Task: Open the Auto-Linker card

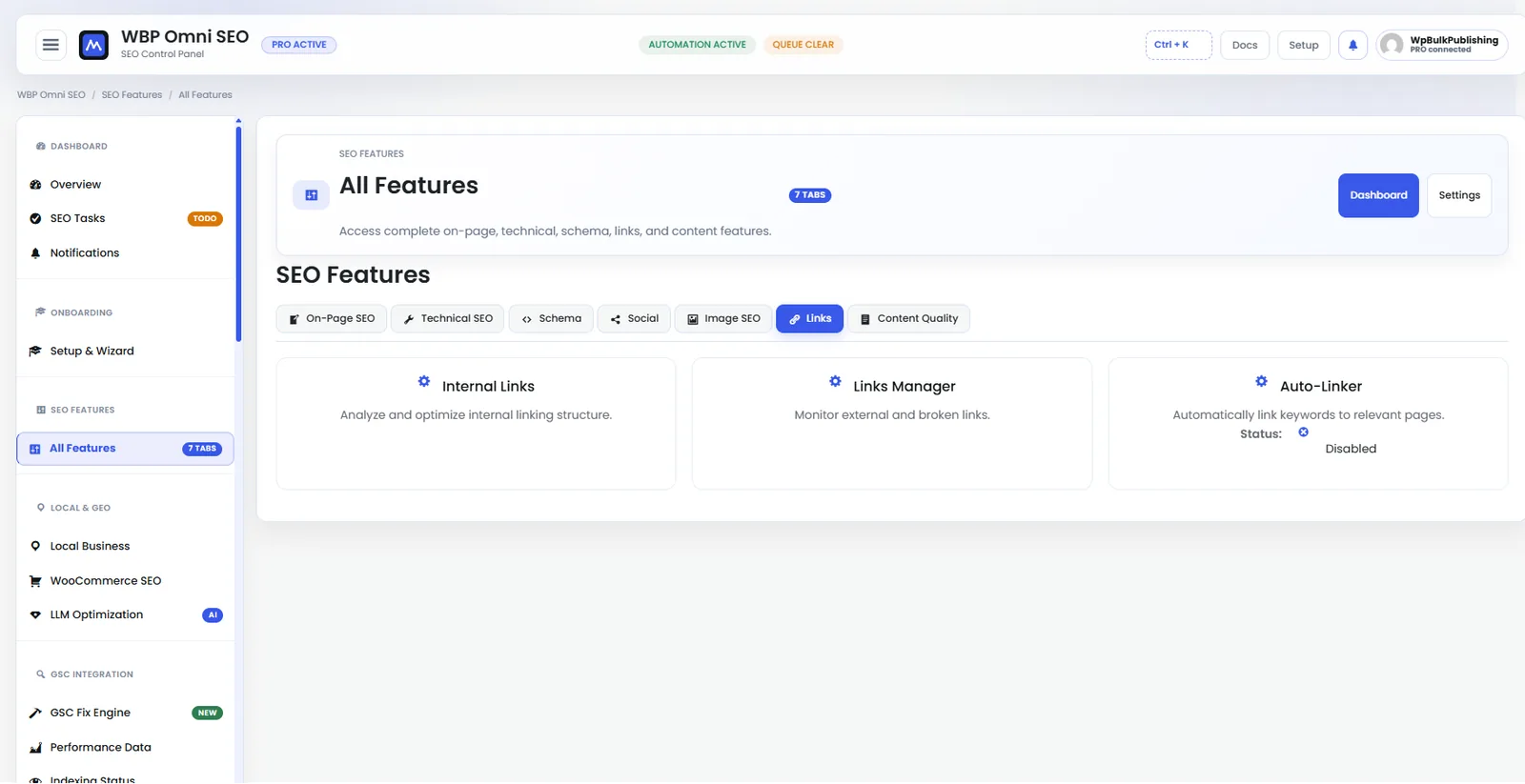Action: 1308,424
